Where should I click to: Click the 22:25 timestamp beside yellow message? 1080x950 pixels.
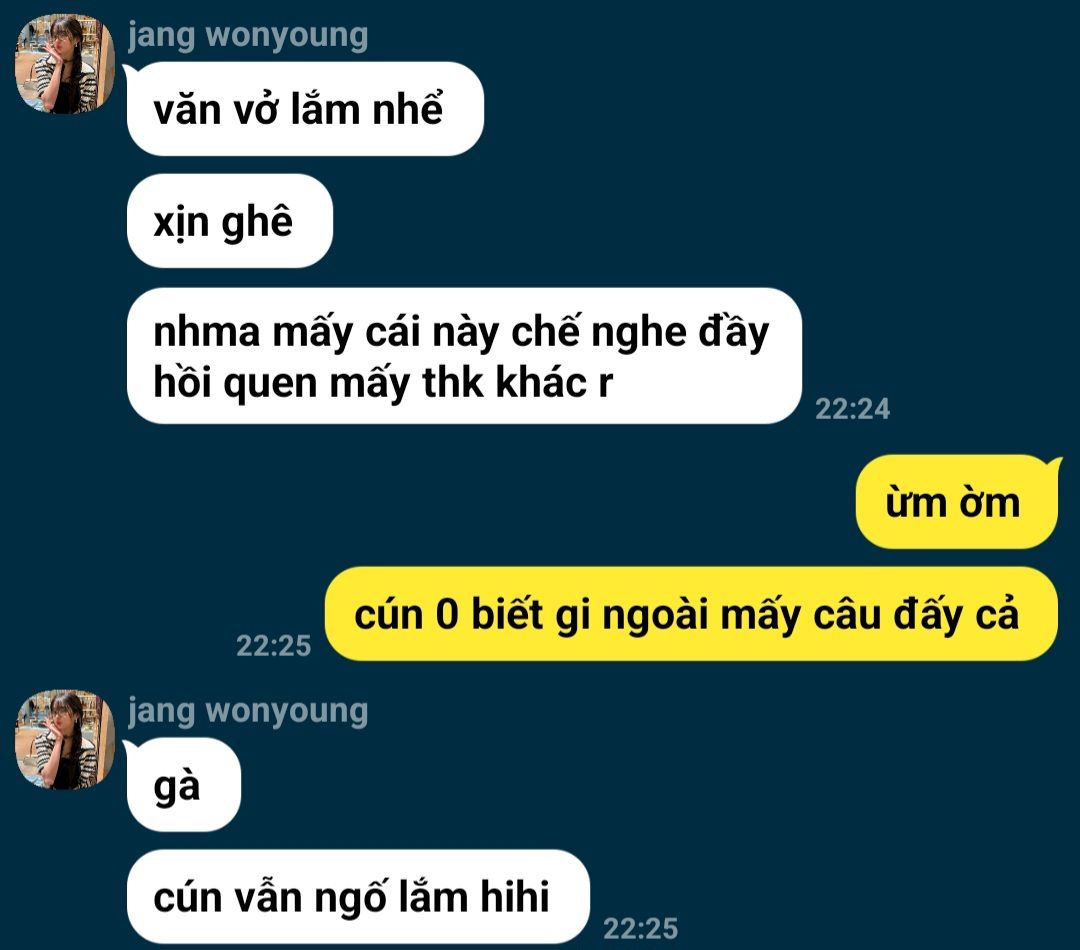point(273,646)
